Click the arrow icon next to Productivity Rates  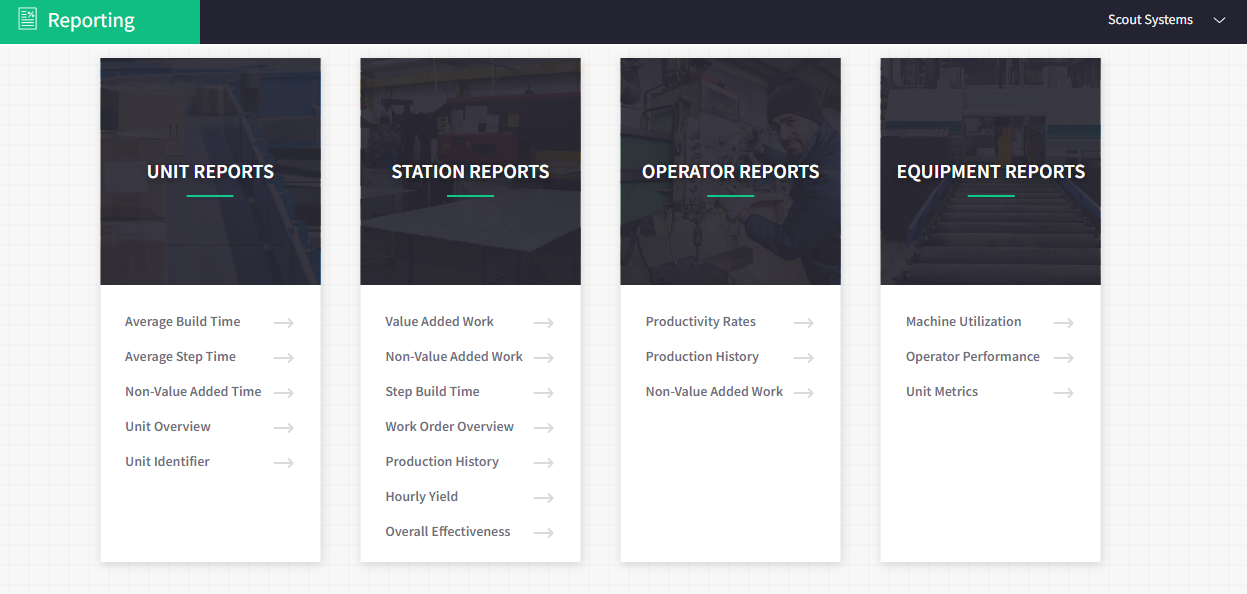tap(804, 323)
